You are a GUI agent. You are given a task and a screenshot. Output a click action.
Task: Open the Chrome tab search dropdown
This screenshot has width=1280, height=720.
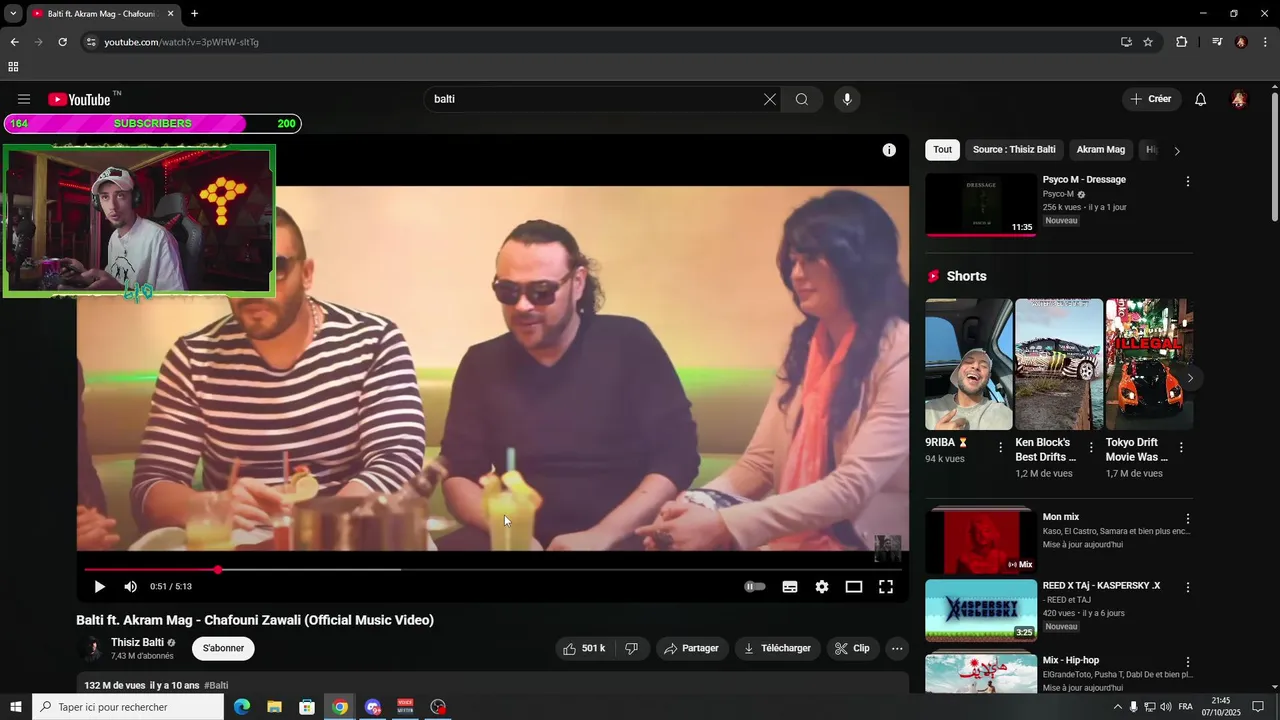[13, 14]
